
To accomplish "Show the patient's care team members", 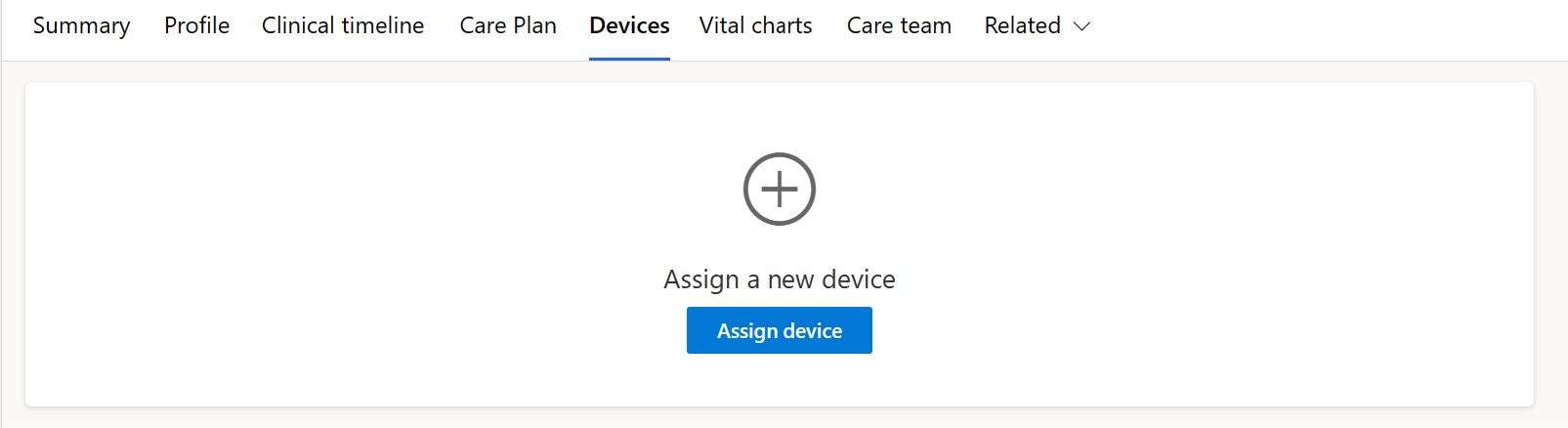I will (899, 25).
